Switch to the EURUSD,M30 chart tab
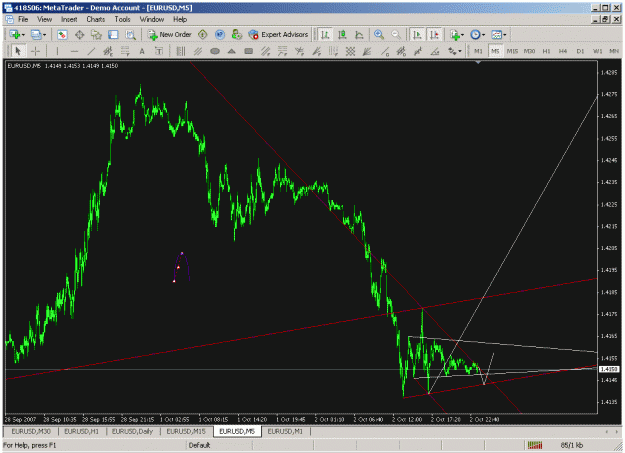The width and height of the screenshot is (625, 453). (31, 431)
